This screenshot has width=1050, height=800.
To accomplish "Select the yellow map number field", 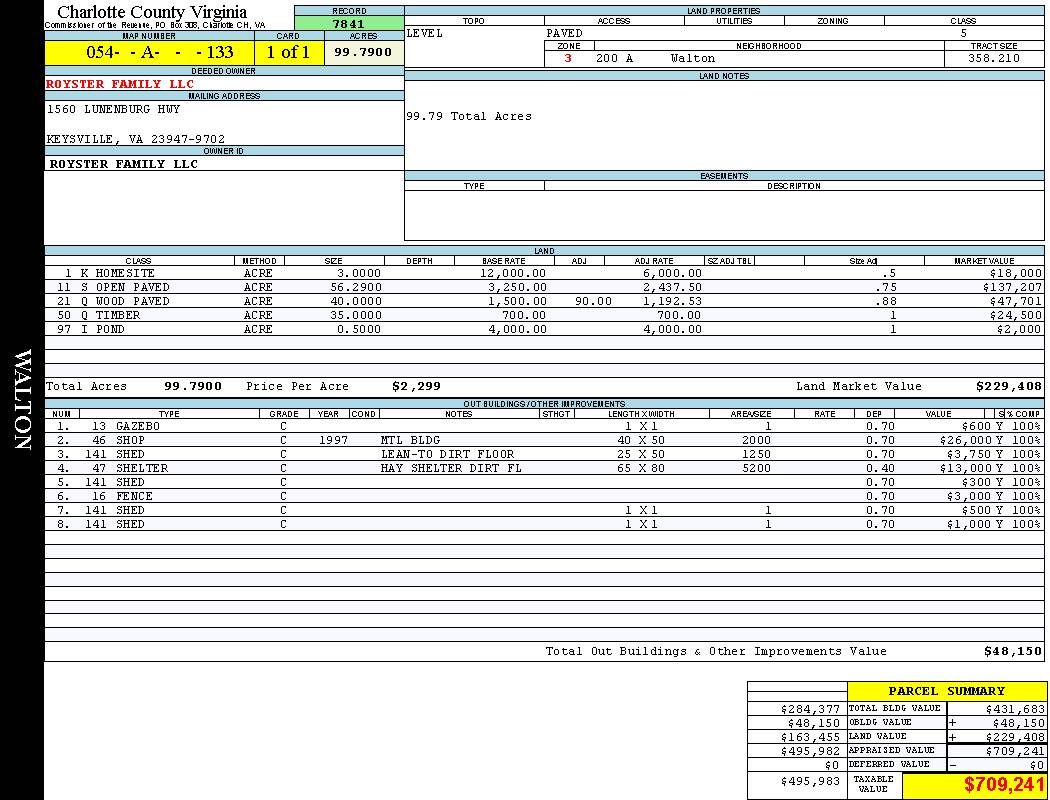I will pyautogui.click(x=148, y=53).
